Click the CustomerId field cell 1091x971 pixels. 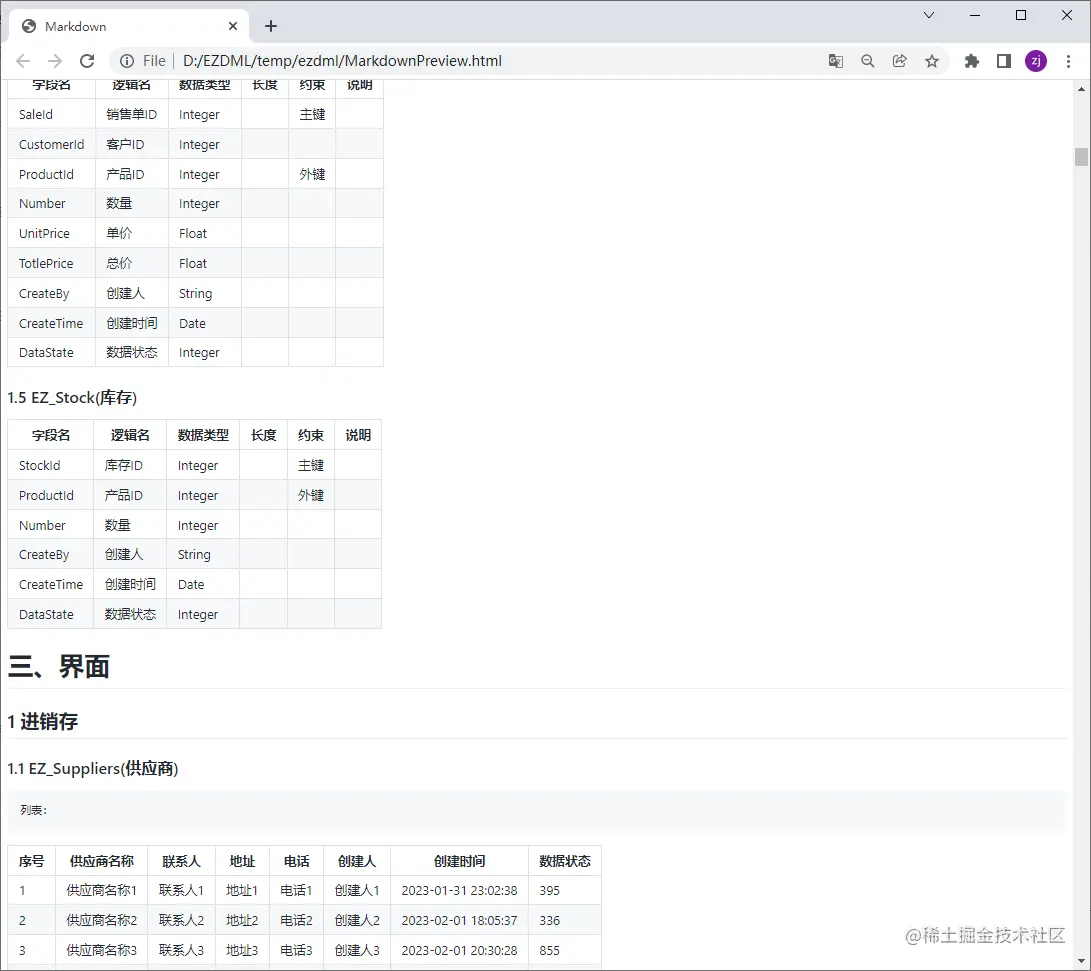51,145
